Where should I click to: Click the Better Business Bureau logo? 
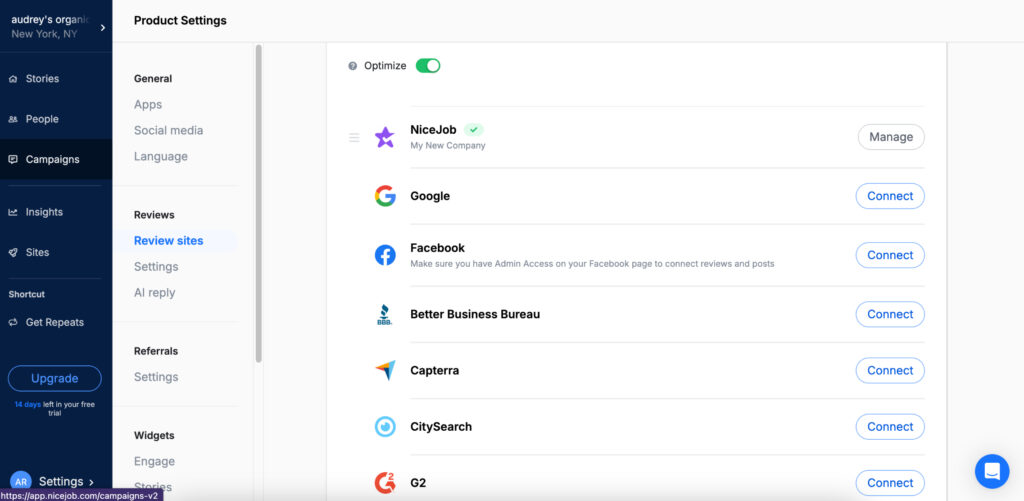tap(385, 315)
